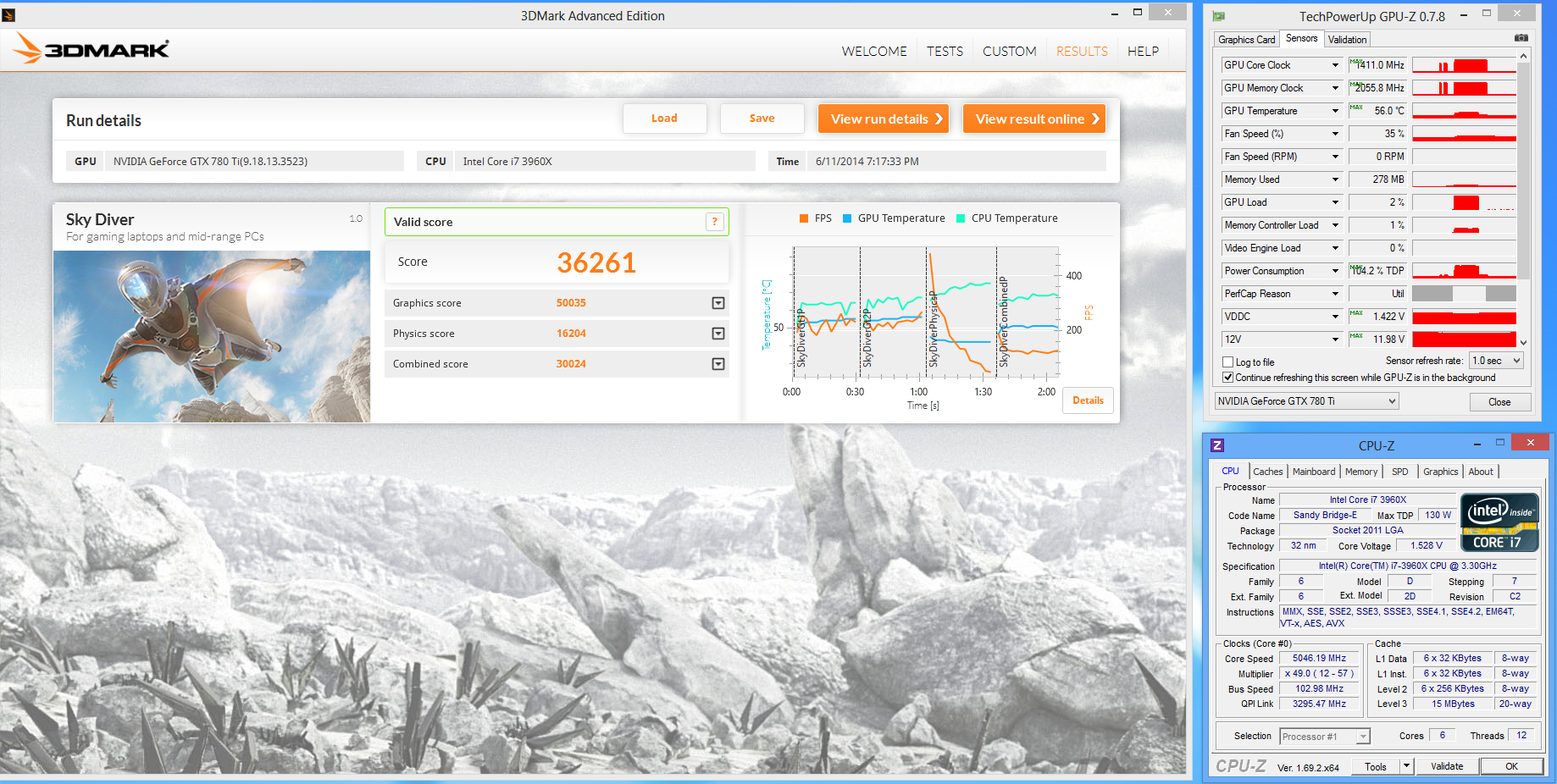The width and height of the screenshot is (1557, 784).
Task: Expand the Combined score details
Action: pos(718,364)
